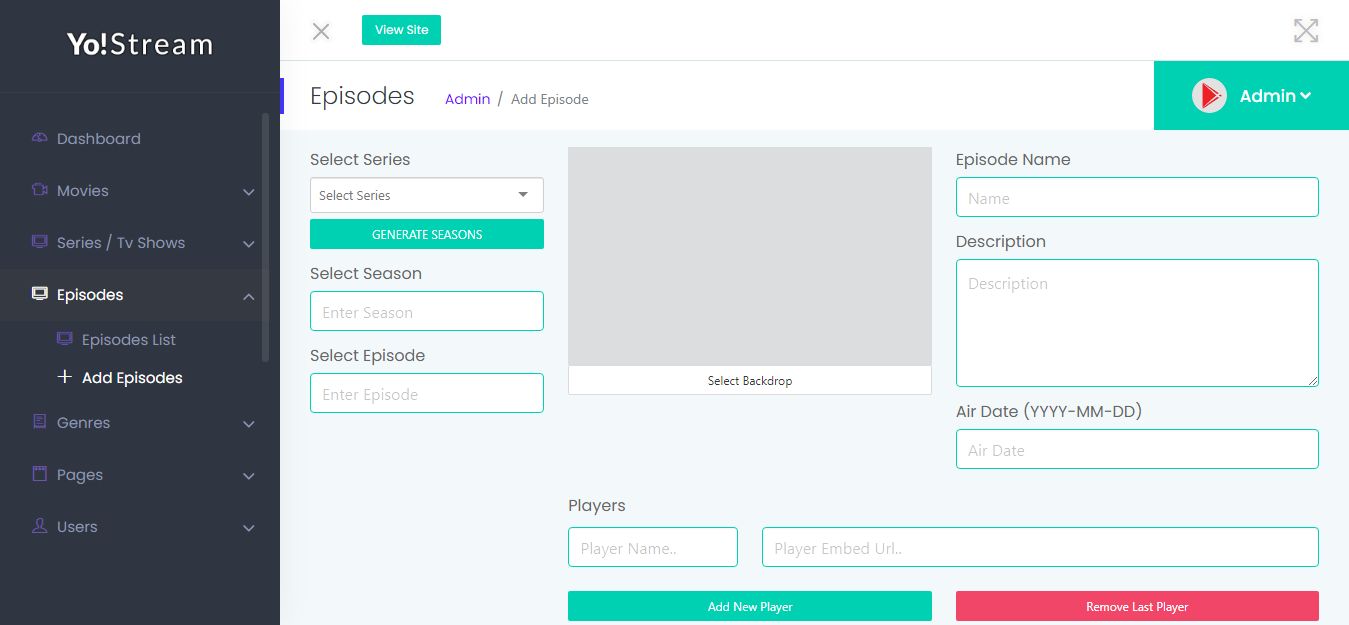The height and width of the screenshot is (625, 1349).
Task: Follow the Admin breadcrumb link
Action: (x=467, y=99)
